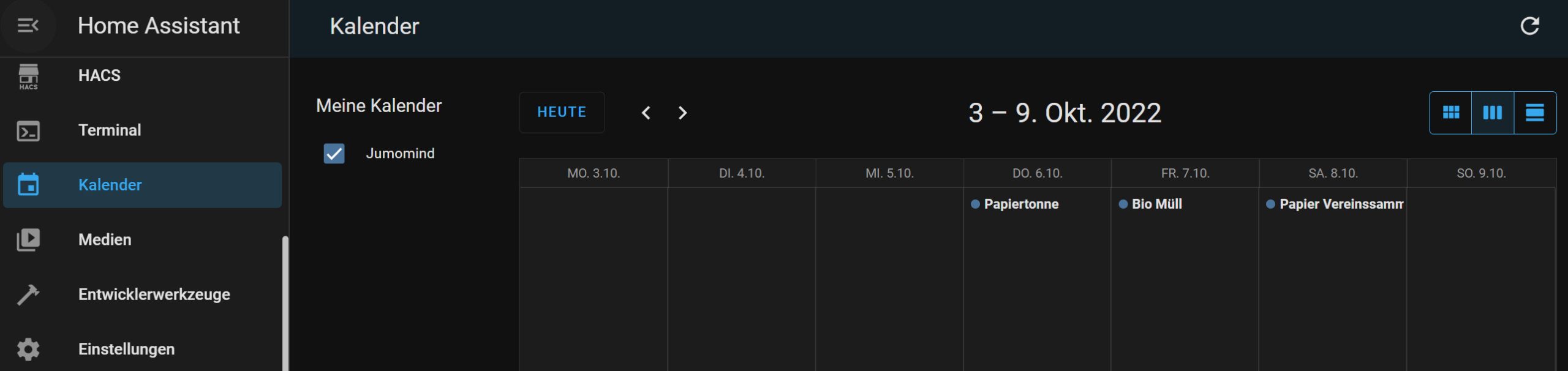Open the Medien sidebar item

coord(105,239)
